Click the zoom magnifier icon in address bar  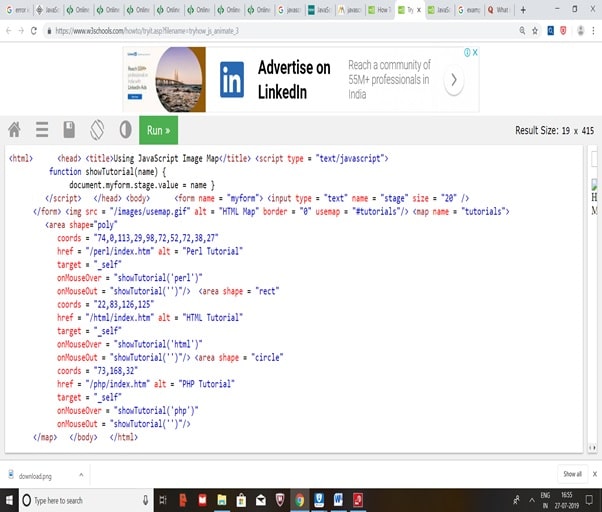pos(522,30)
